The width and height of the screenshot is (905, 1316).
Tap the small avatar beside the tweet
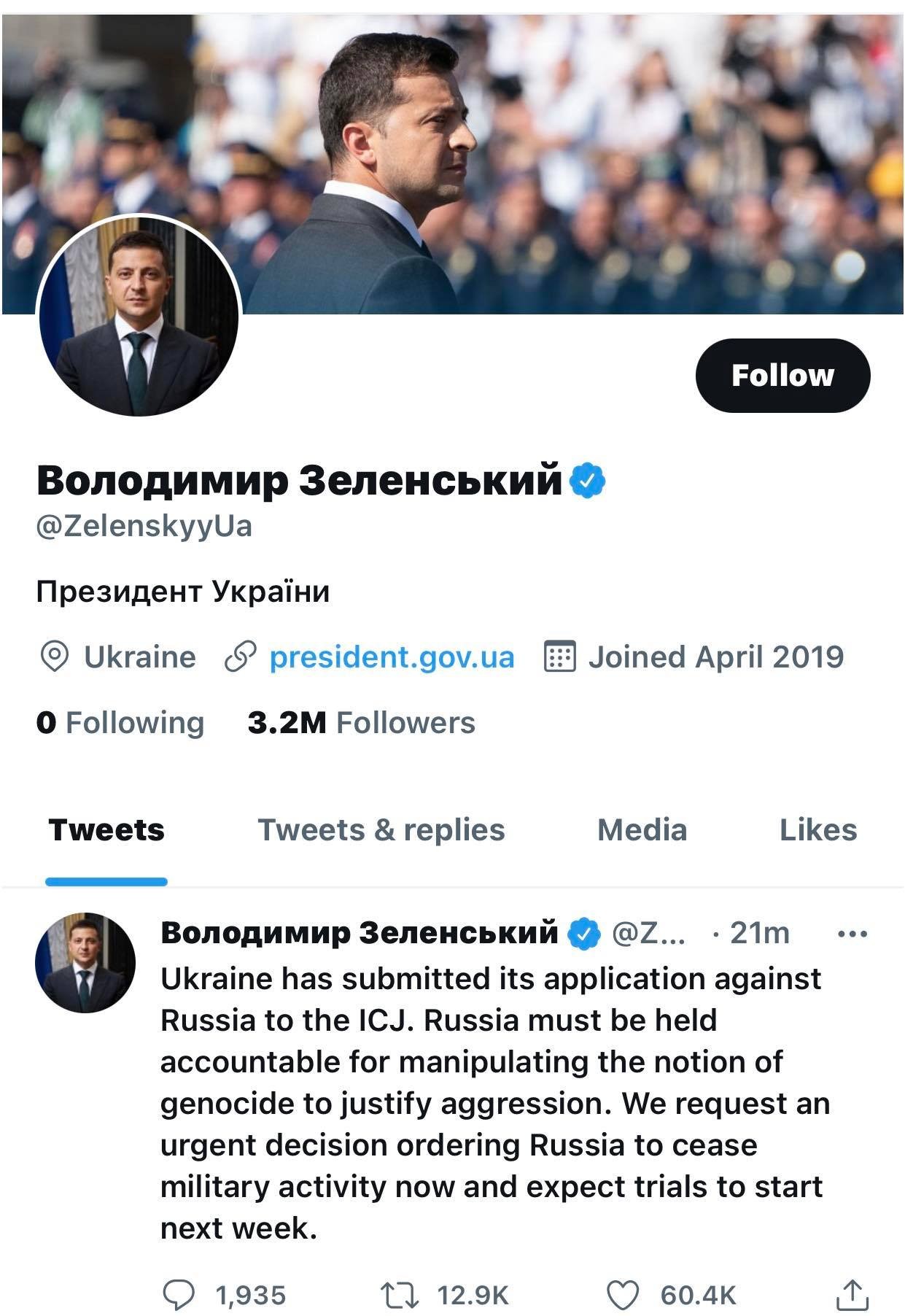tap(85, 962)
